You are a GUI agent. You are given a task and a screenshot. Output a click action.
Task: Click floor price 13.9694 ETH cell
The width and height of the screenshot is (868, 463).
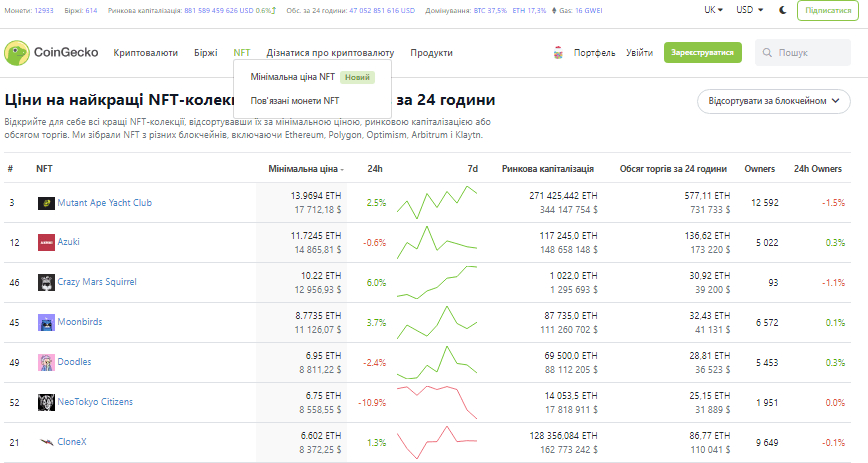[316, 196]
